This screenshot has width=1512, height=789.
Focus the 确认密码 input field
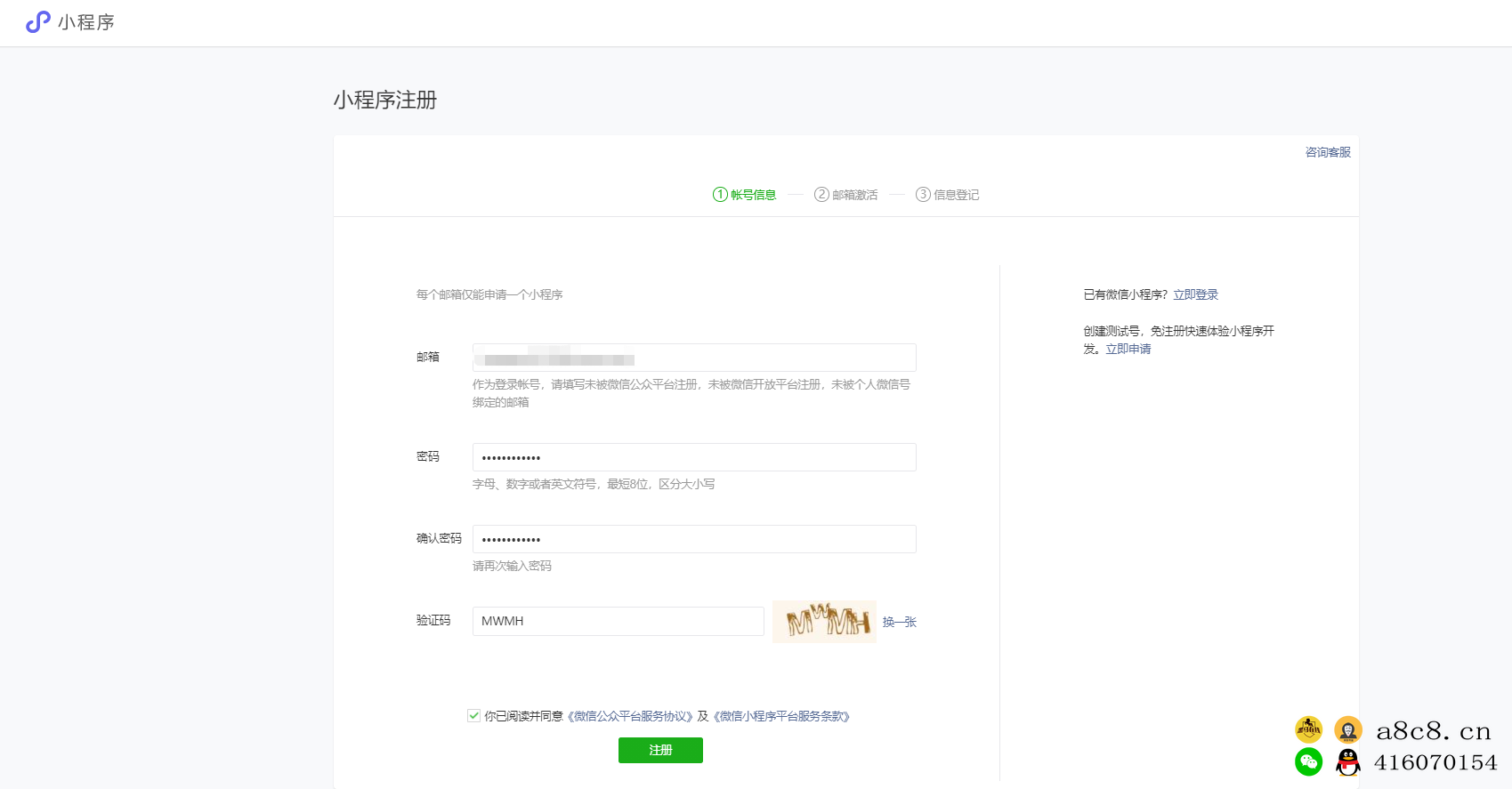click(x=694, y=539)
